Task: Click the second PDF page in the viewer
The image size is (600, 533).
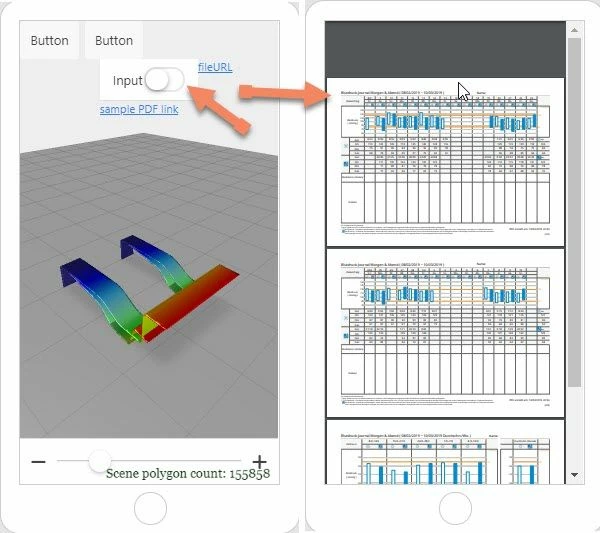Action: tap(445, 333)
